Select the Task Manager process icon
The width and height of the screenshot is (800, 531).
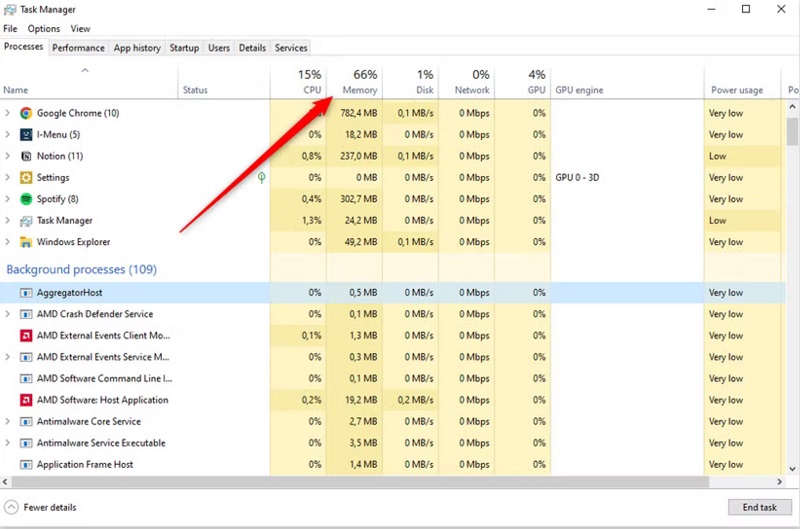point(26,221)
